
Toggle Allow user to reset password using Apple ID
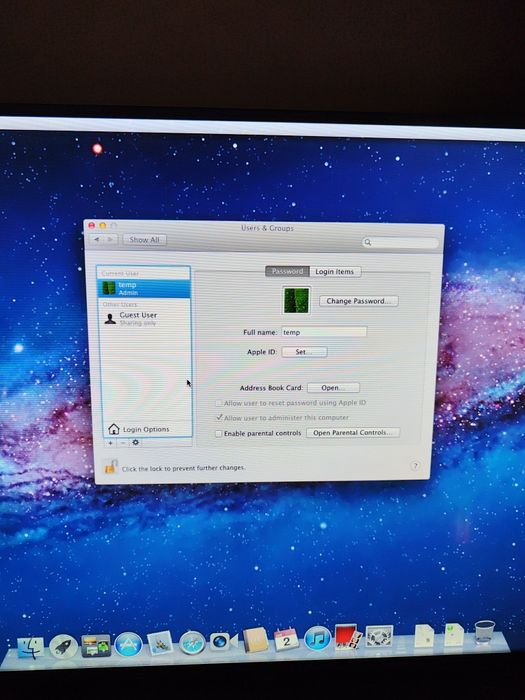pyautogui.click(x=219, y=403)
